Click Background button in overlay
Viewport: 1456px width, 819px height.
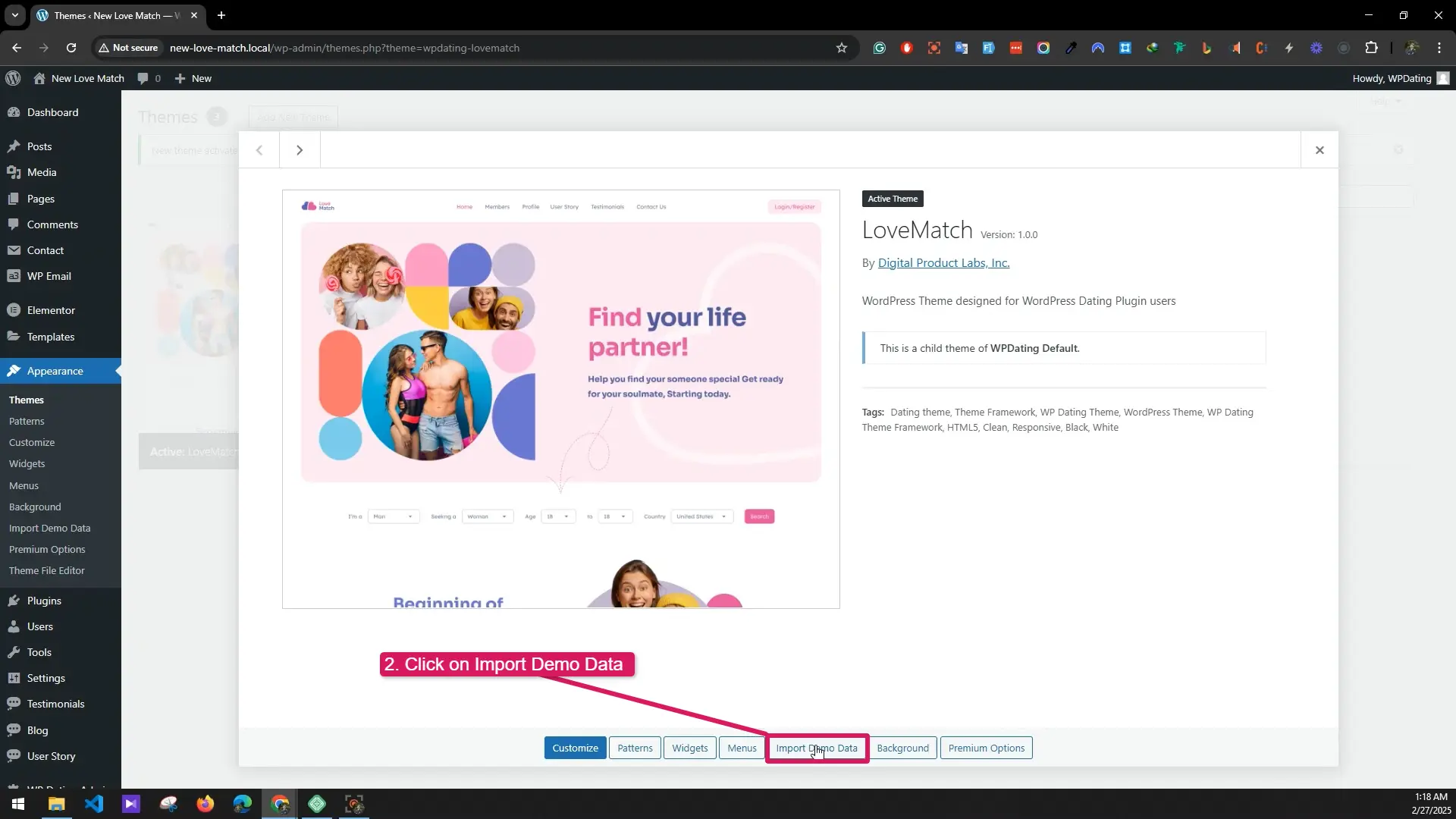(902, 748)
